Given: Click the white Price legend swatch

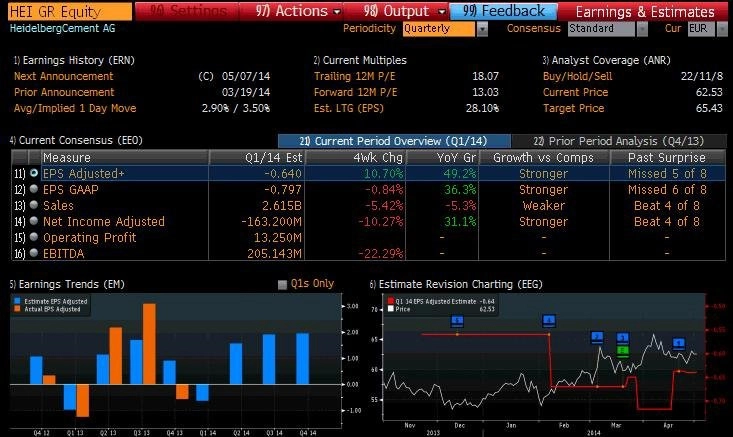Looking at the screenshot, I should pyautogui.click(x=390, y=309).
